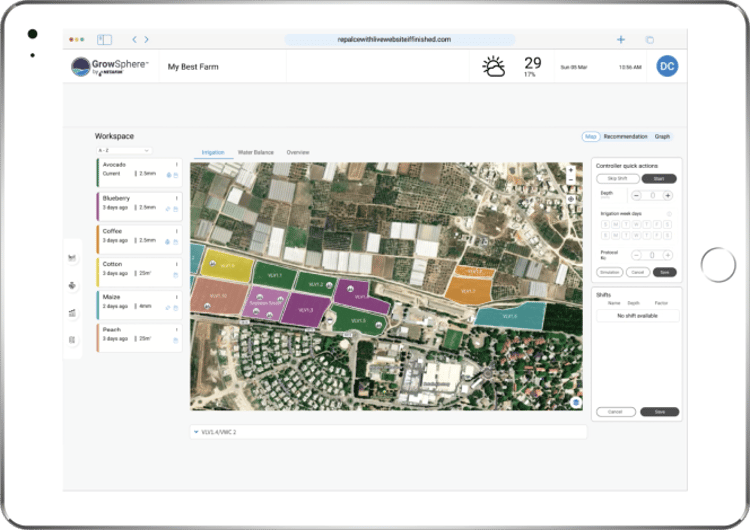Open the Overview tab

click(x=298, y=152)
